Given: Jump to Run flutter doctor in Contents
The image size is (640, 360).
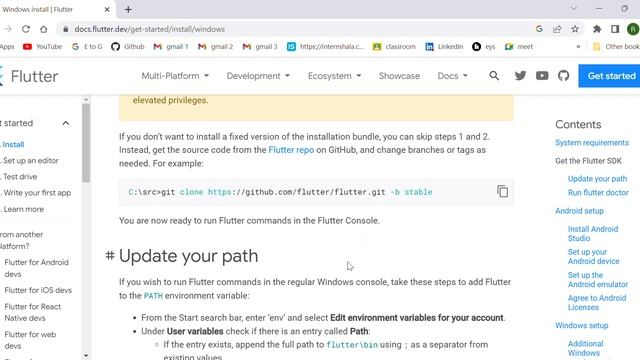Looking at the screenshot, I should click(x=598, y=193).
